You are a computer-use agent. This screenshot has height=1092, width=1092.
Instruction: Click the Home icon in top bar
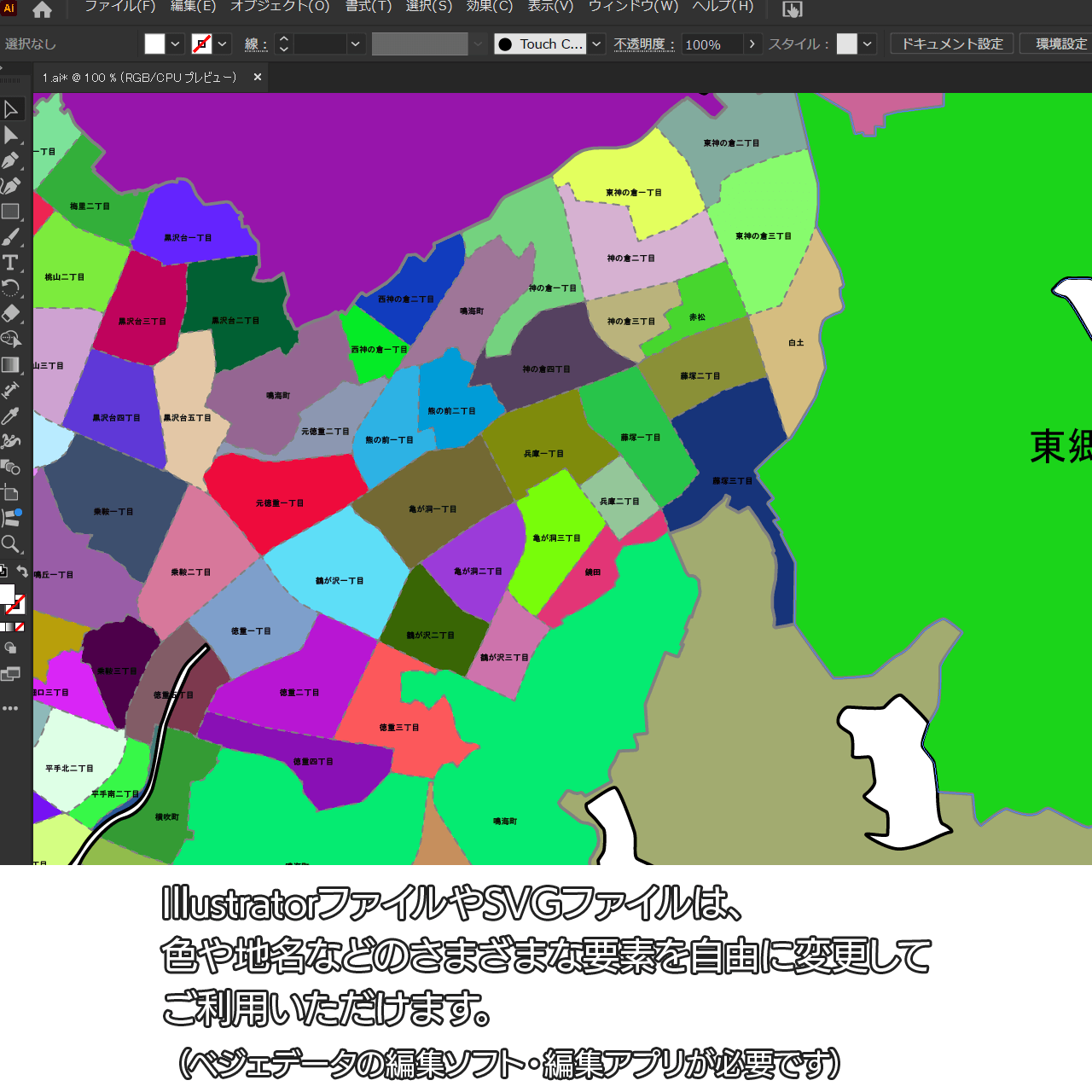42,9
